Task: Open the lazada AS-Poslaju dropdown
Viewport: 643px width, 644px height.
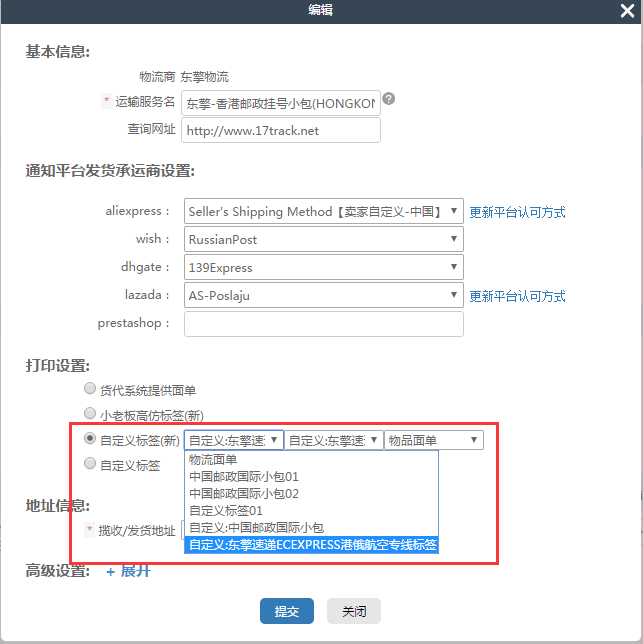Action: (x=324, y=296)
